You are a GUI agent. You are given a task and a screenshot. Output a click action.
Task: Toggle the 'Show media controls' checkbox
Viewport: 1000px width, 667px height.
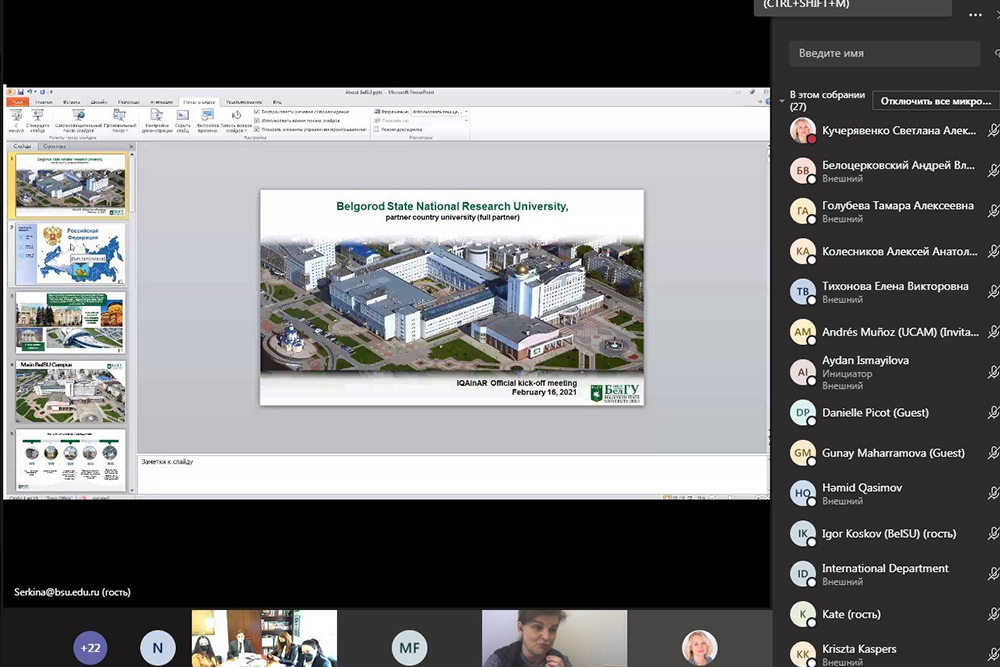tap(258, 129)
